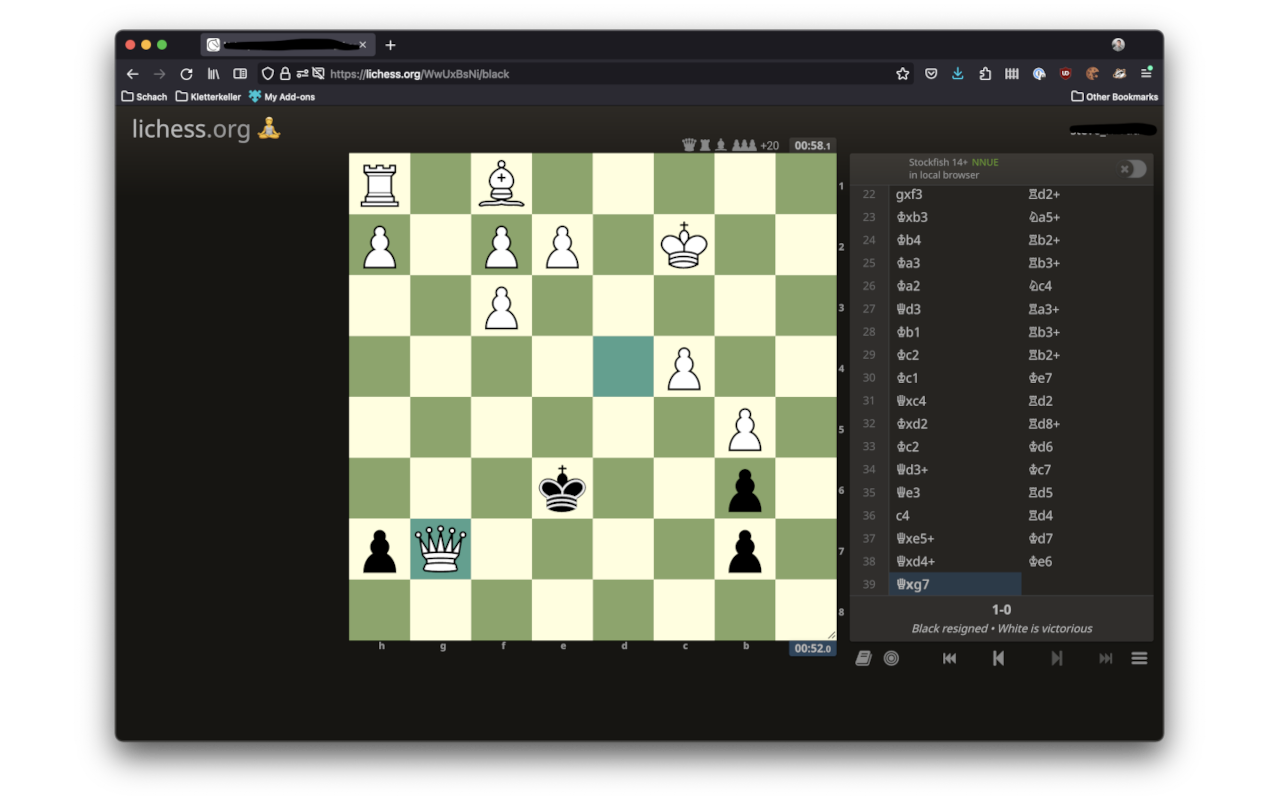Select black's move 30 Ke7

pos(1087,378)
